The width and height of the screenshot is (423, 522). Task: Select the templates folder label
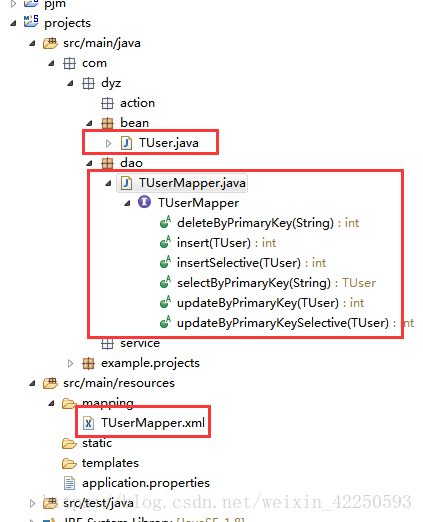pyautogui.click(x=110, y=463)
